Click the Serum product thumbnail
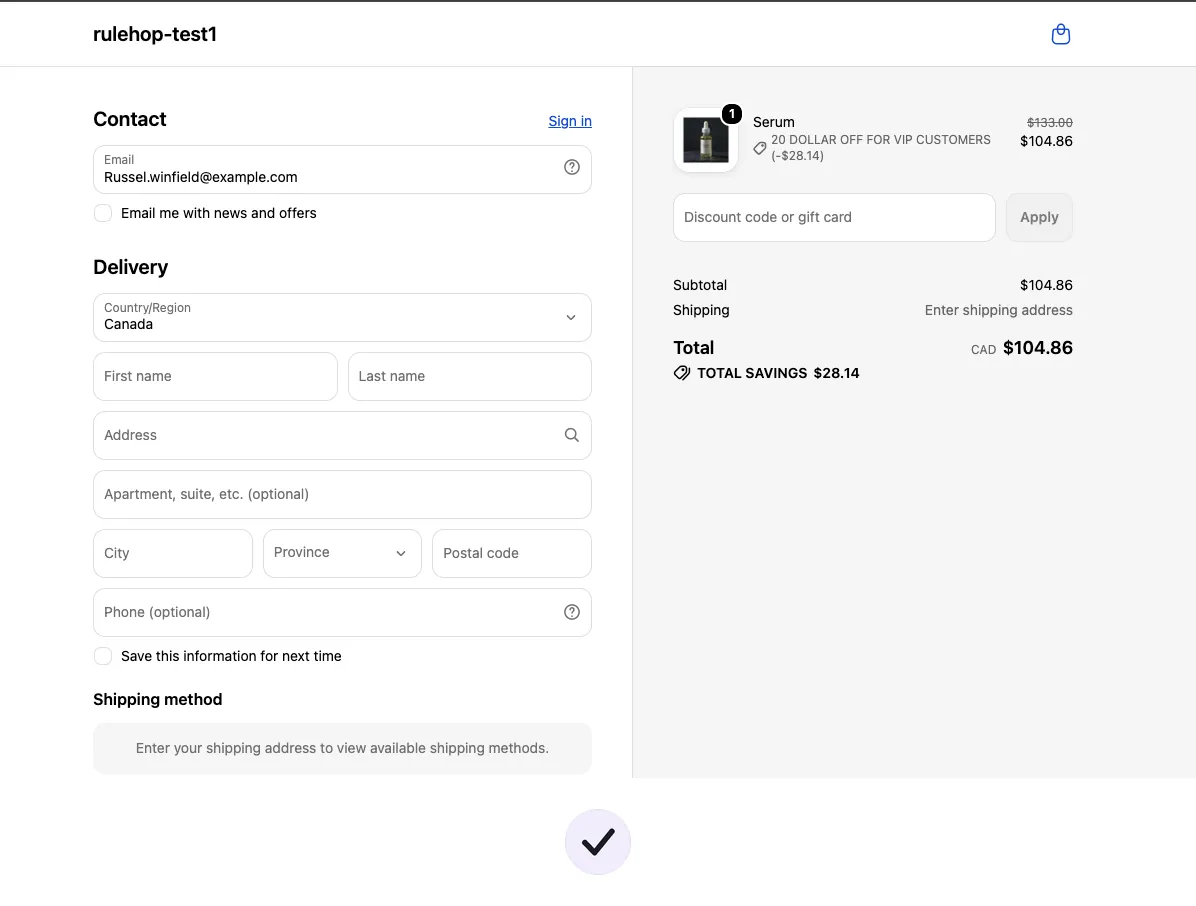This screenshot has height=906, width=1196. point(706,140)
